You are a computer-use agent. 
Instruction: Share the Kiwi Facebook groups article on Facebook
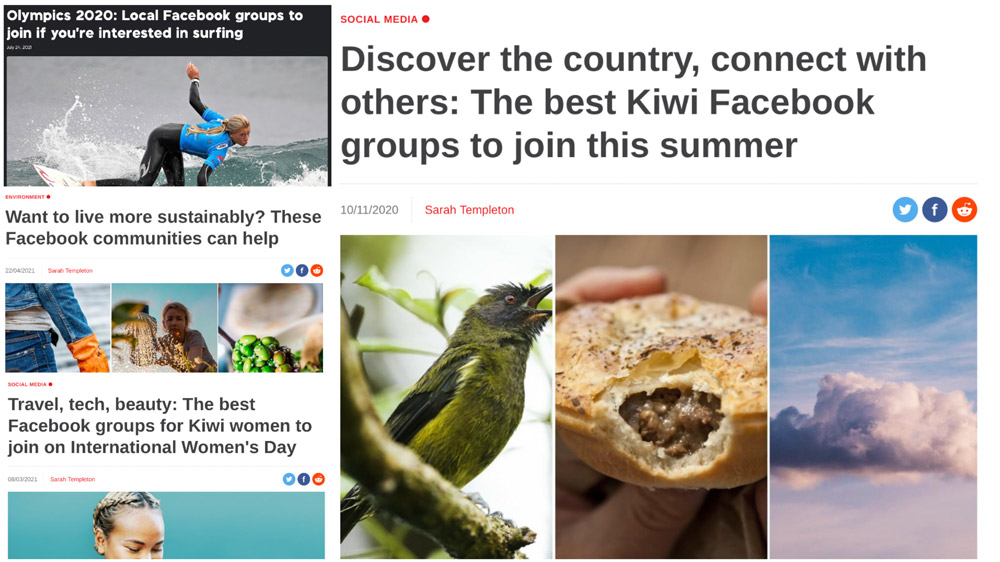[934, 209]
